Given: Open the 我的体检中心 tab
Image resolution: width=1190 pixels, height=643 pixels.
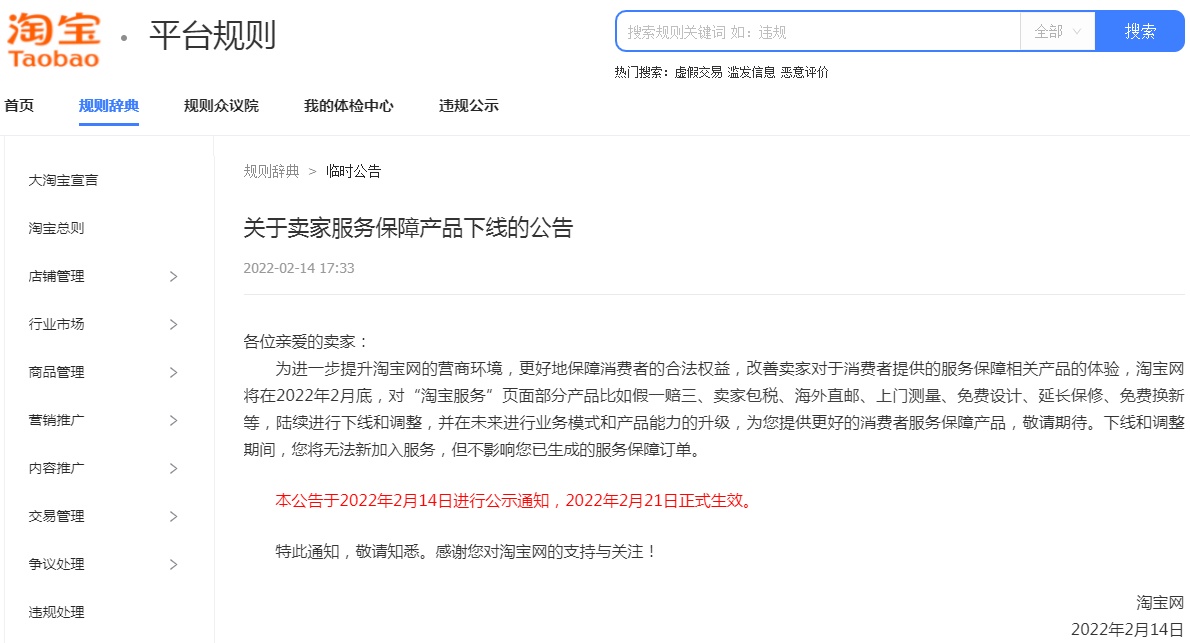Looking at the screenshot, I should tap(348, 106).
